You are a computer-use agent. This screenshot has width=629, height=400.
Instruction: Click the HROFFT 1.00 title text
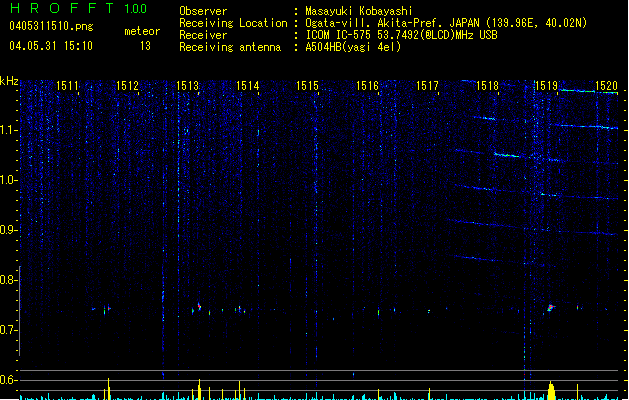point(78,8)
